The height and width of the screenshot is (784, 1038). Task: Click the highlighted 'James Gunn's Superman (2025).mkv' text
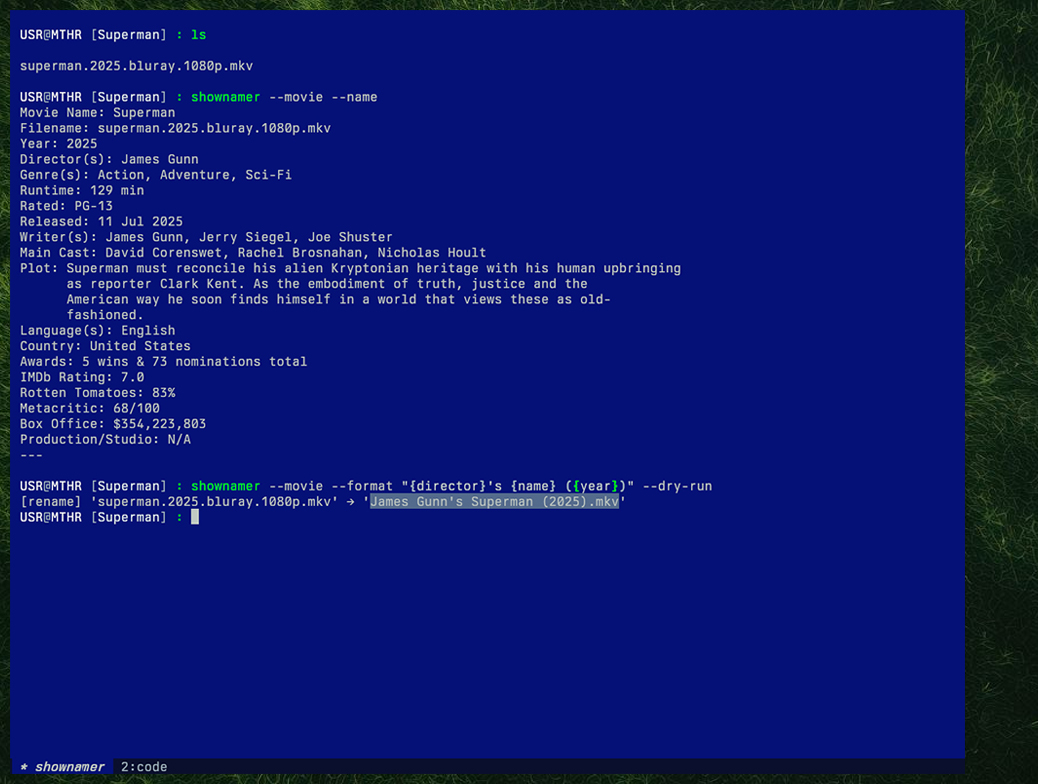point(495,502)
